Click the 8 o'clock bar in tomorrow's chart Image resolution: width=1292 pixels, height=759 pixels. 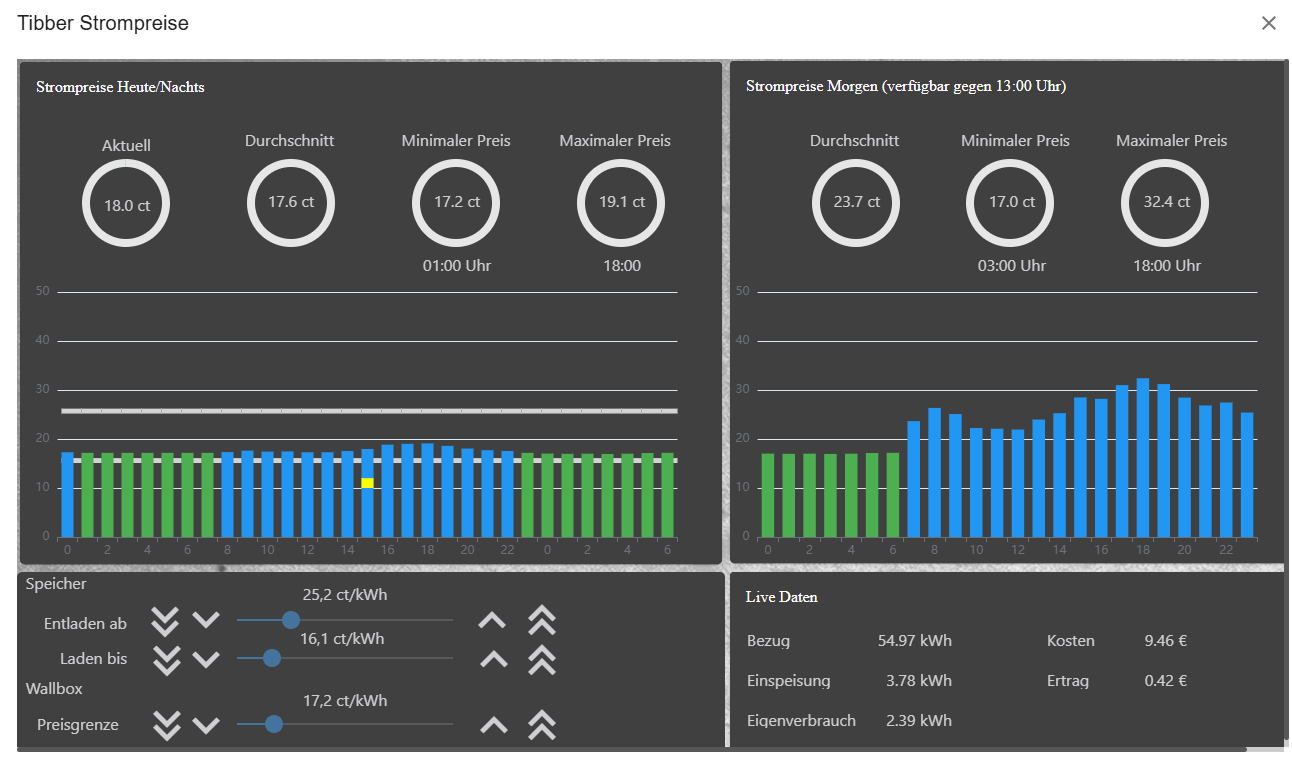pos(934,472)
